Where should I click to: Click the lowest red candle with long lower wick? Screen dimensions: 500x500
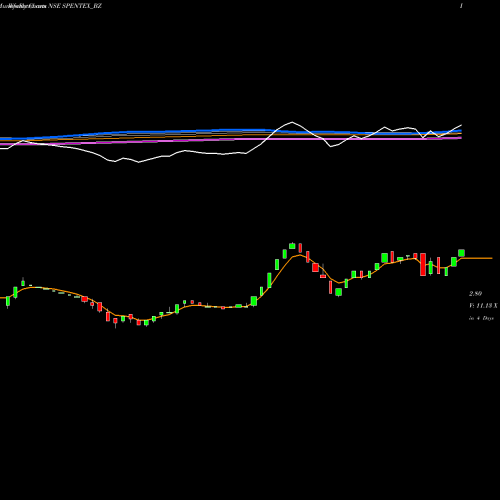click(115, 322)
